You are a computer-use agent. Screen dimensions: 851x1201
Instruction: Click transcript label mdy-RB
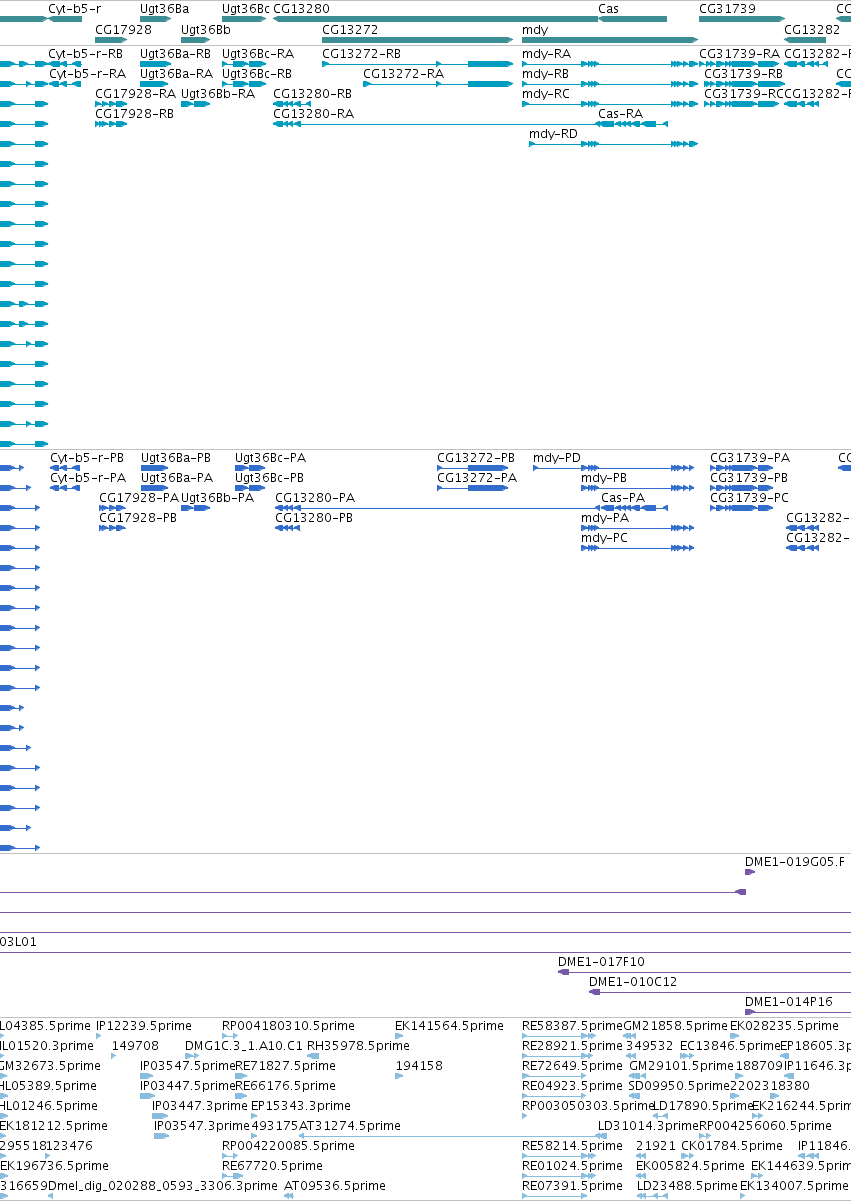click(x=546, y=73)
